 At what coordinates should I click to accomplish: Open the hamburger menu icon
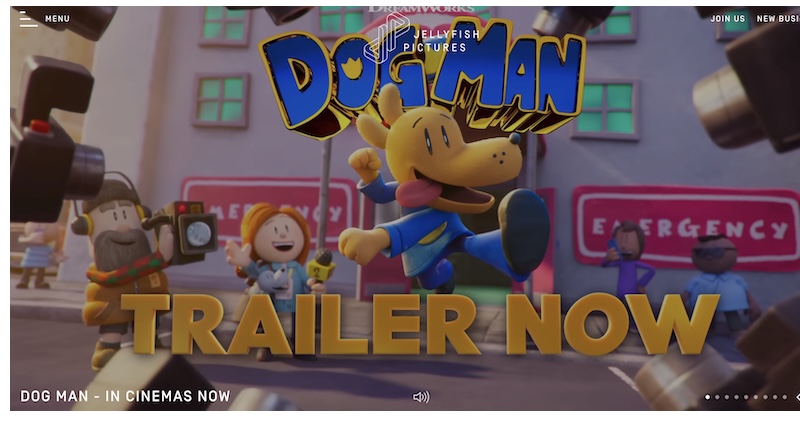[29, 19]
